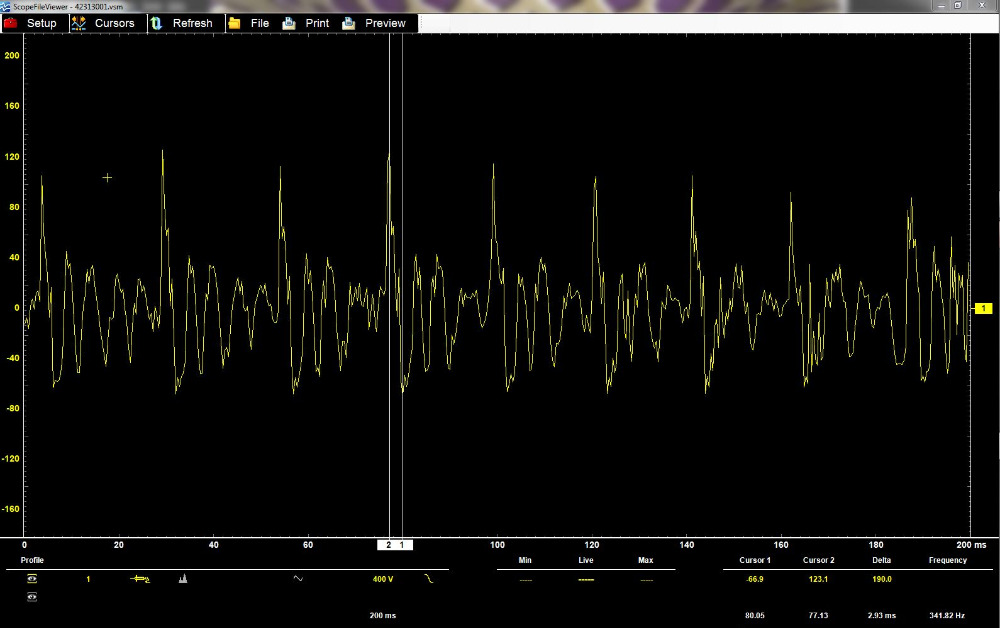
Task: Select the yellow probe icon for channel 1
Action: pyautogui.click(x=139, y=579)
